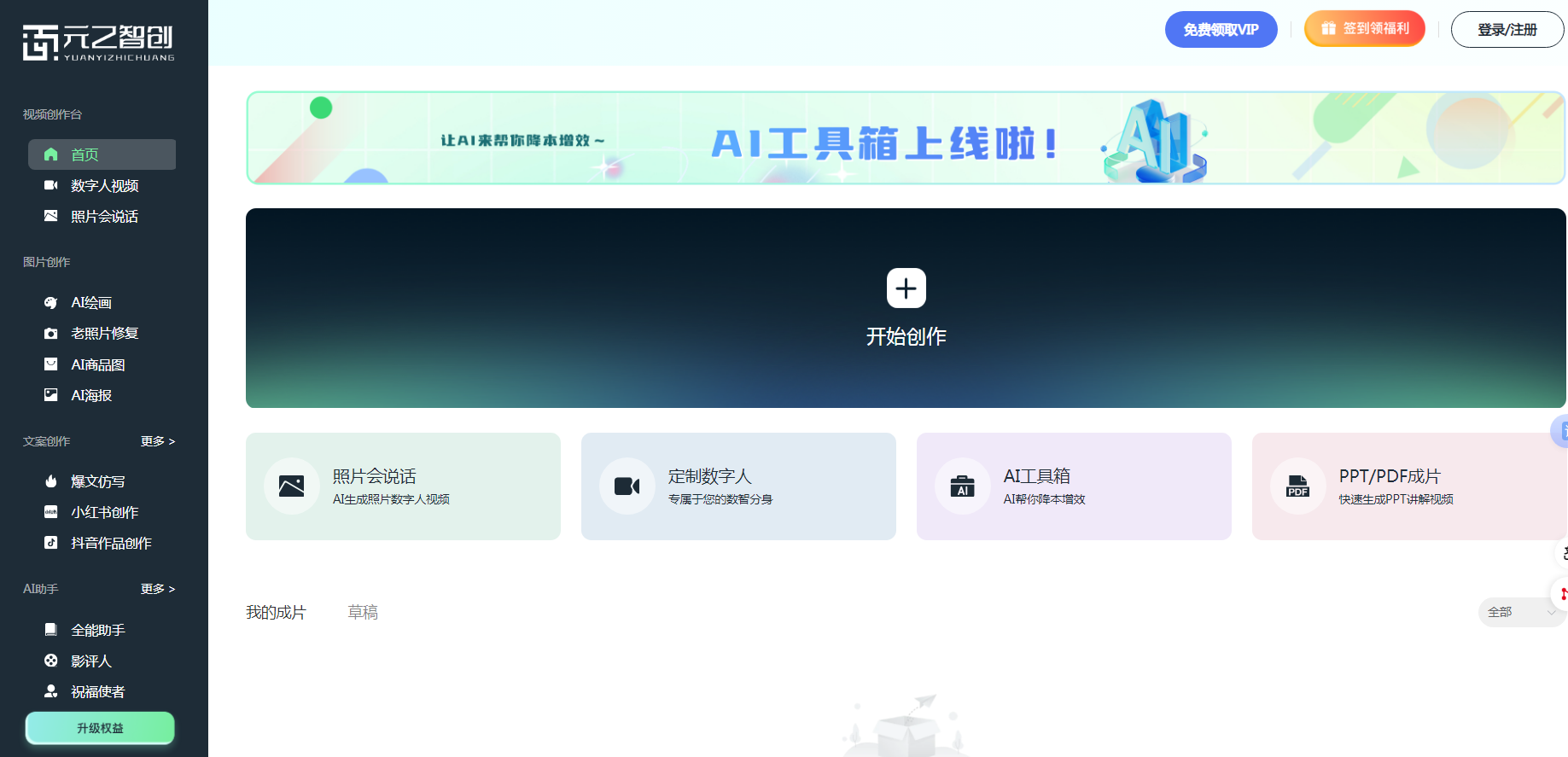The image size is (1568, 757).
Task: Open the AI商品图 tool
Action: point(97,365)
